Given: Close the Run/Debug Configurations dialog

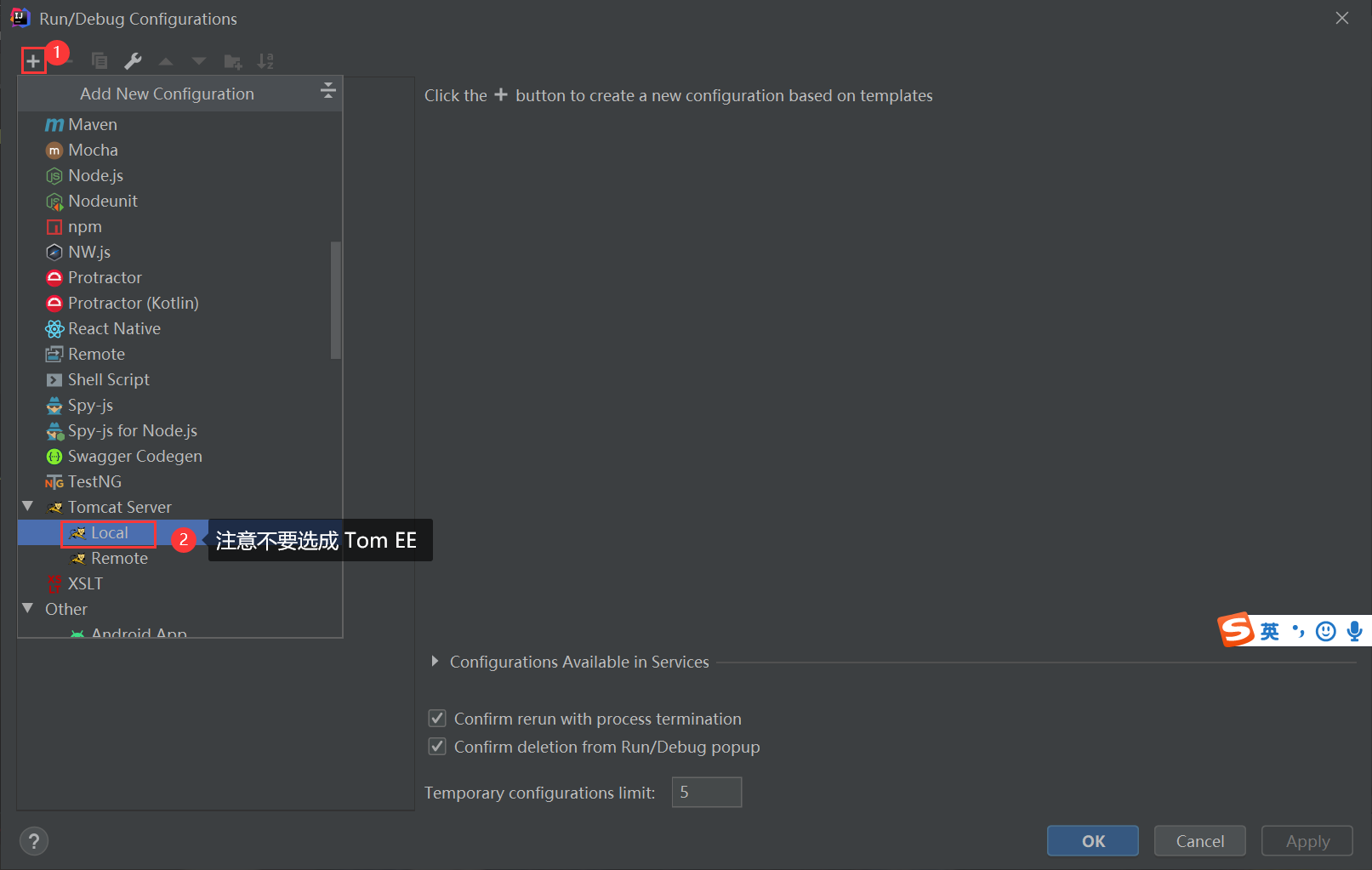Looking at the screenshot, I should coord(1342,18).
